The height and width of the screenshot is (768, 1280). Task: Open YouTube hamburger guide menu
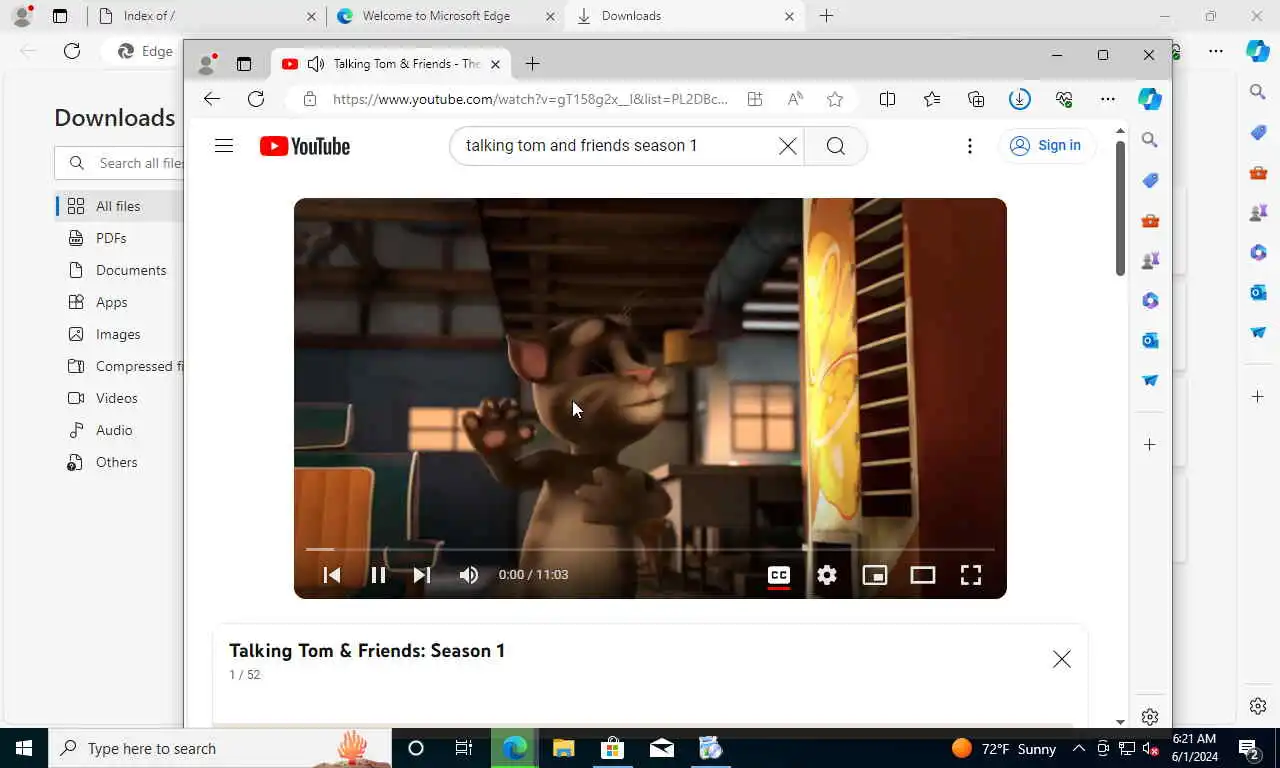coord(224,146)
